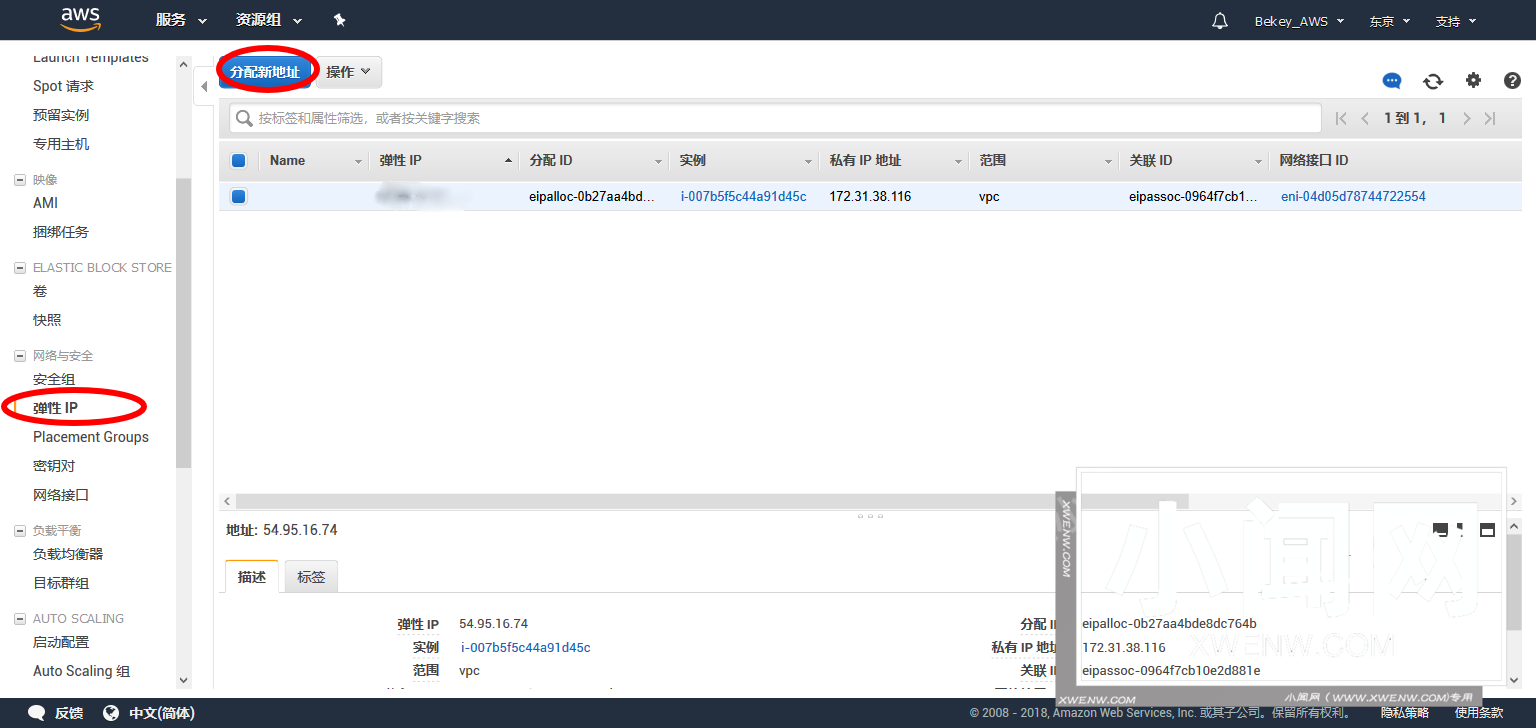Collapse the AUTO SCALING sidebar section
Image resolution: width=1536 pixels, height=728 pixels.
point(20,619)
